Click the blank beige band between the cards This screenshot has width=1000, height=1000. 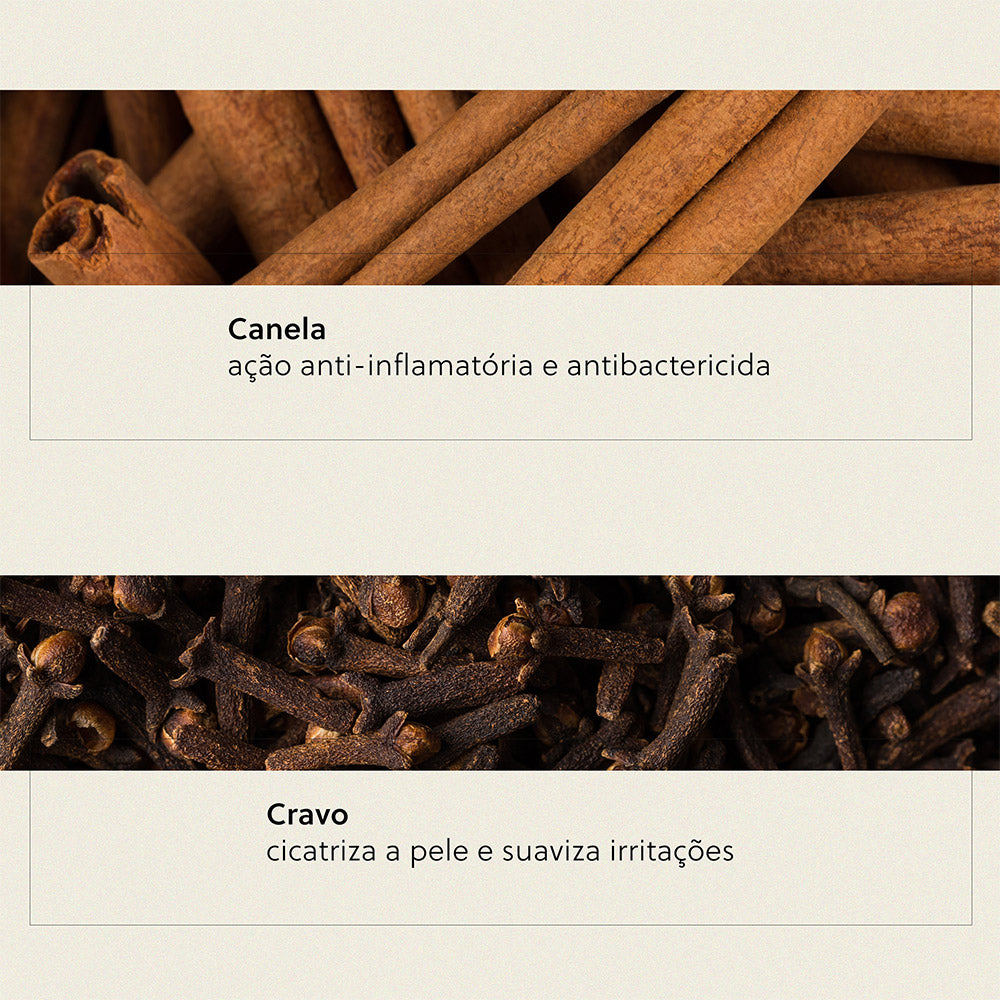500,508
